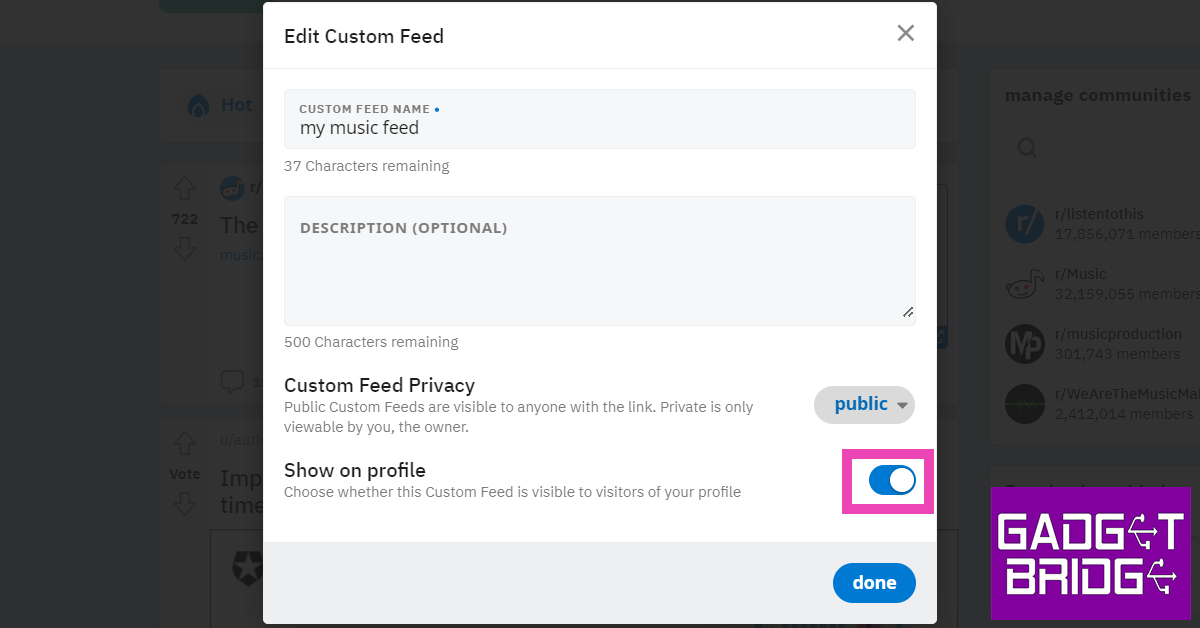Edit the Custom Feed Name field

point(600,128)
